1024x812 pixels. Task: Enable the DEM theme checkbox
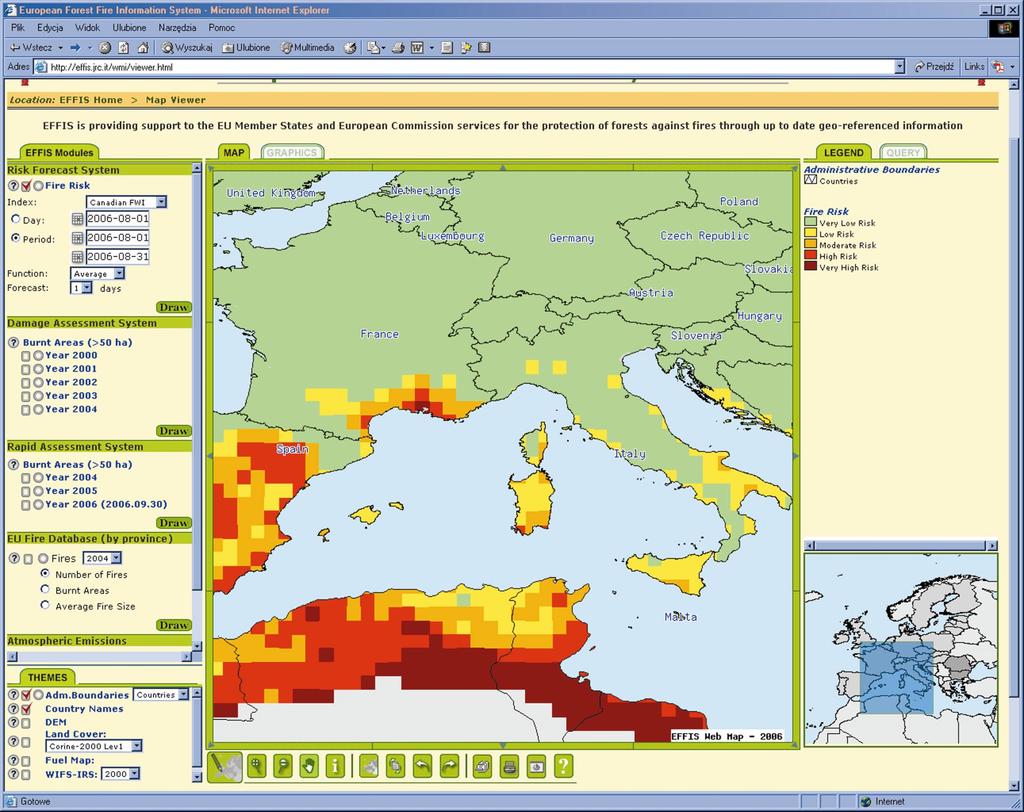(x=26, y=723)
